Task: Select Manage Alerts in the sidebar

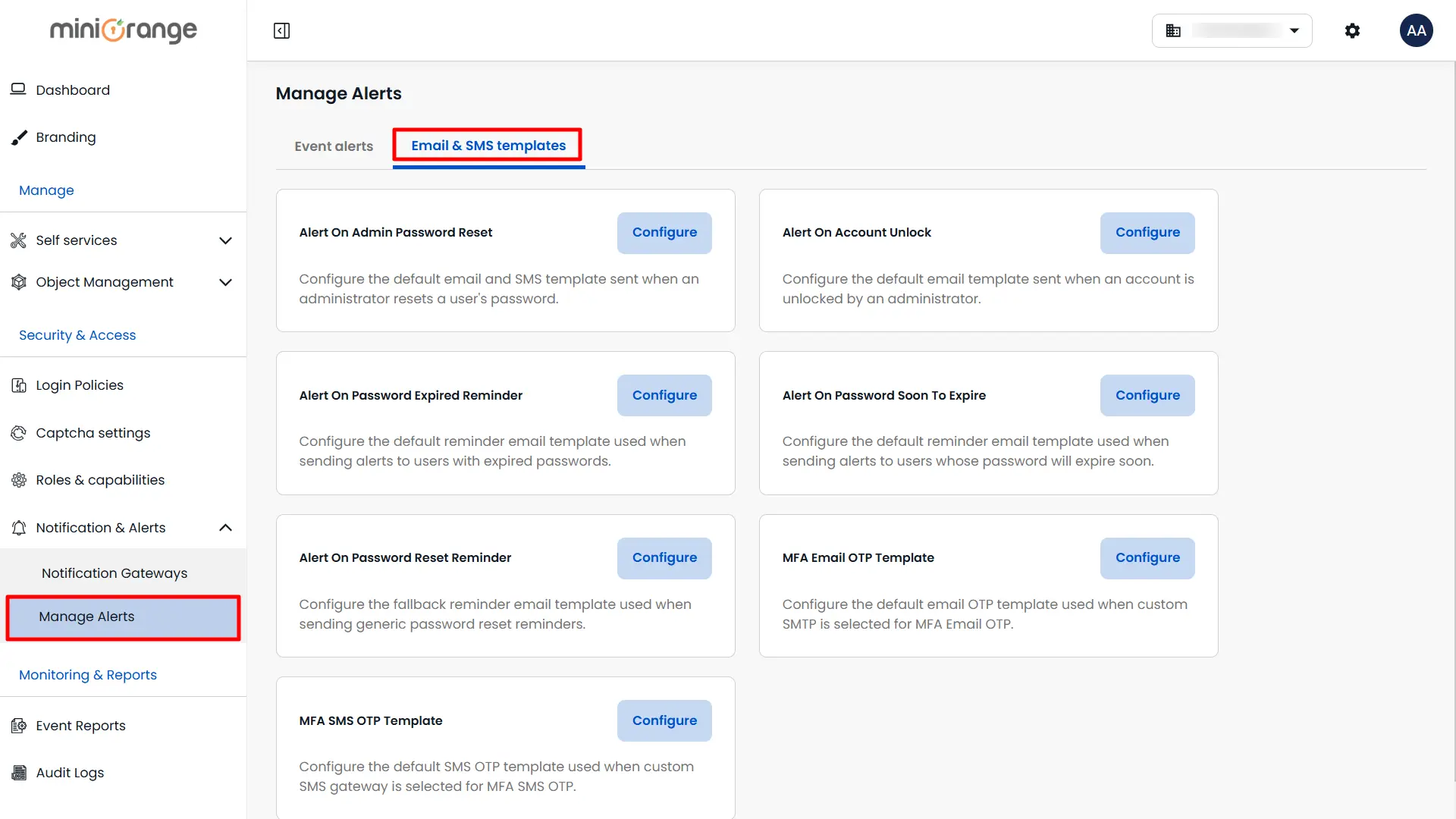Action: point(123,617)
